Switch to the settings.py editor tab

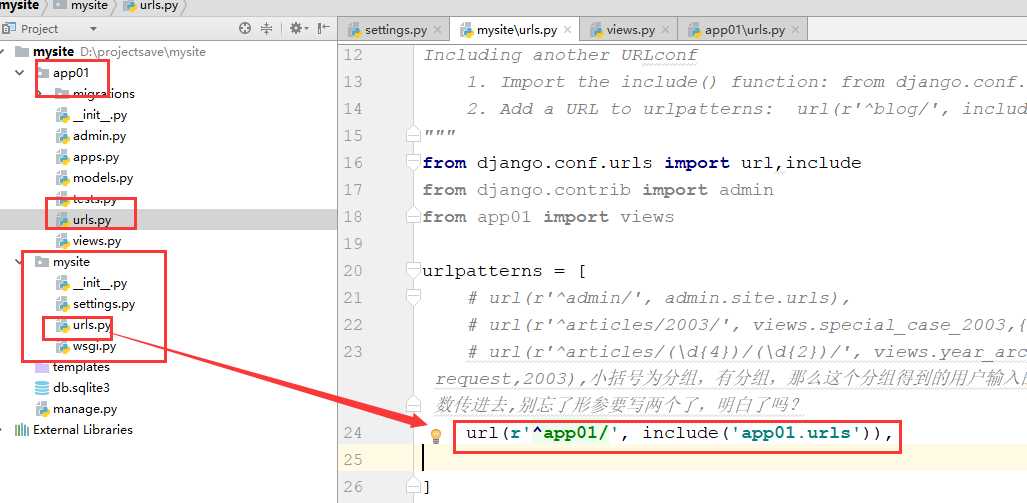(395, 29)
